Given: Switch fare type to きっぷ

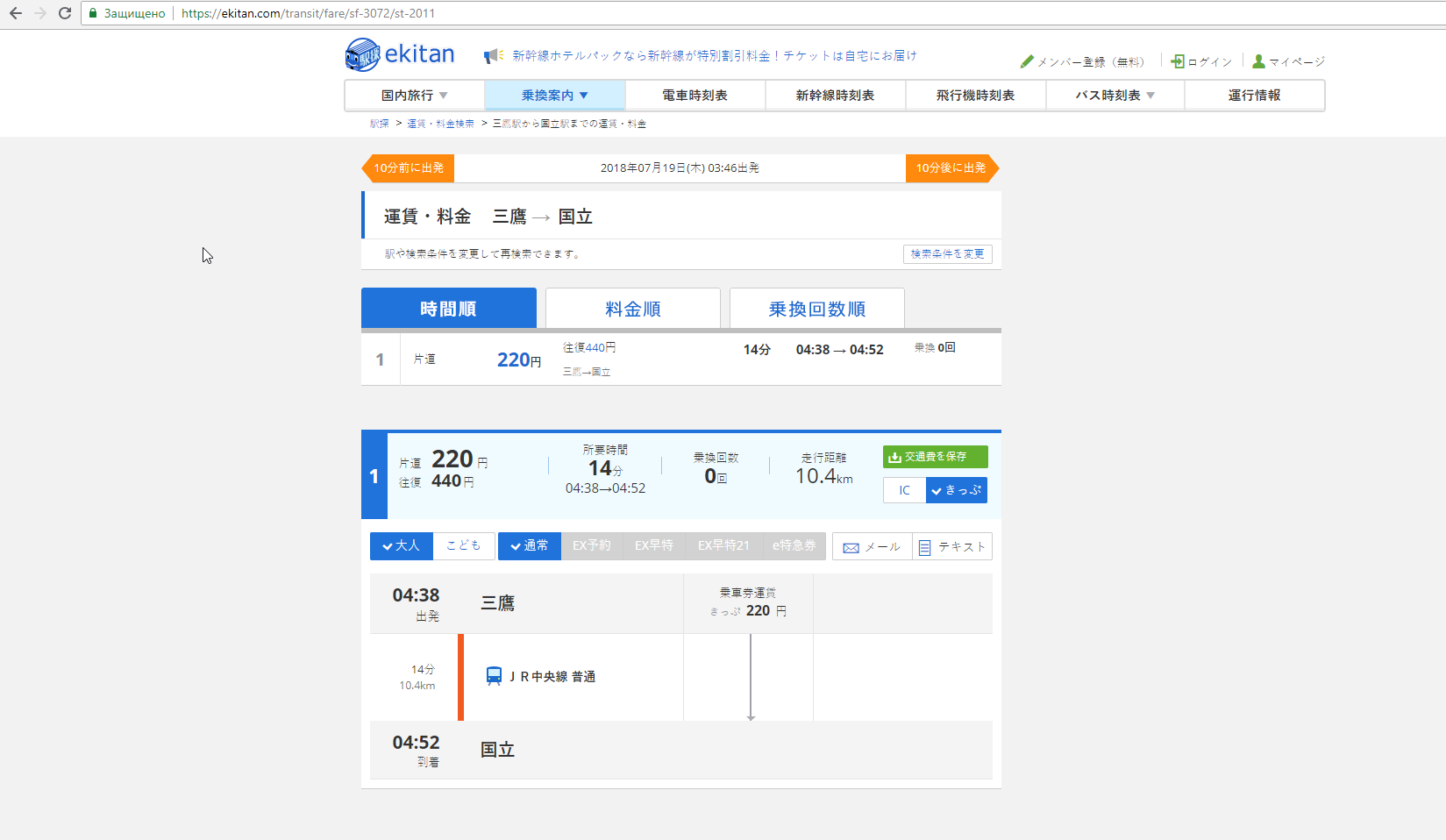Looking at the screenshot, I should 957,490.
